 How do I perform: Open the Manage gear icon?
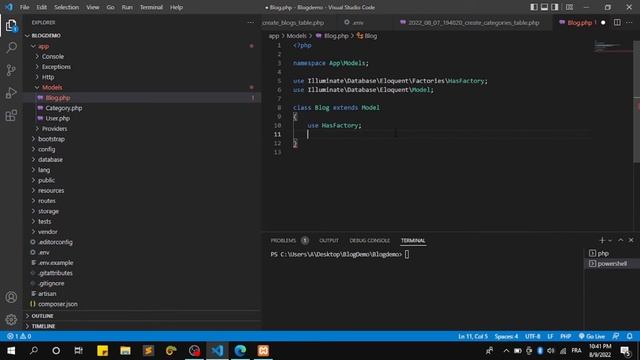[11, 320]
